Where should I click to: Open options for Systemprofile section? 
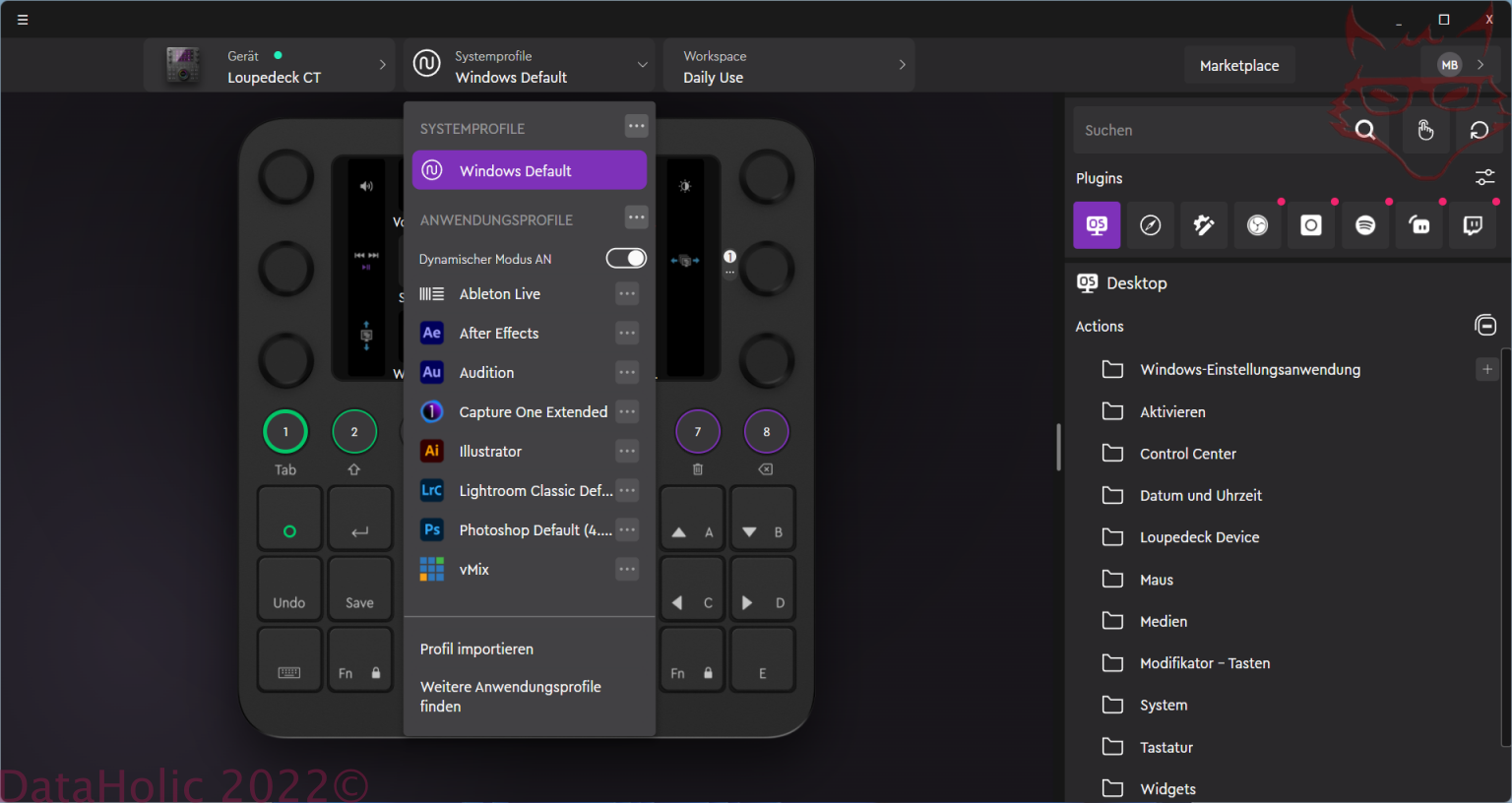click(637, 126)
